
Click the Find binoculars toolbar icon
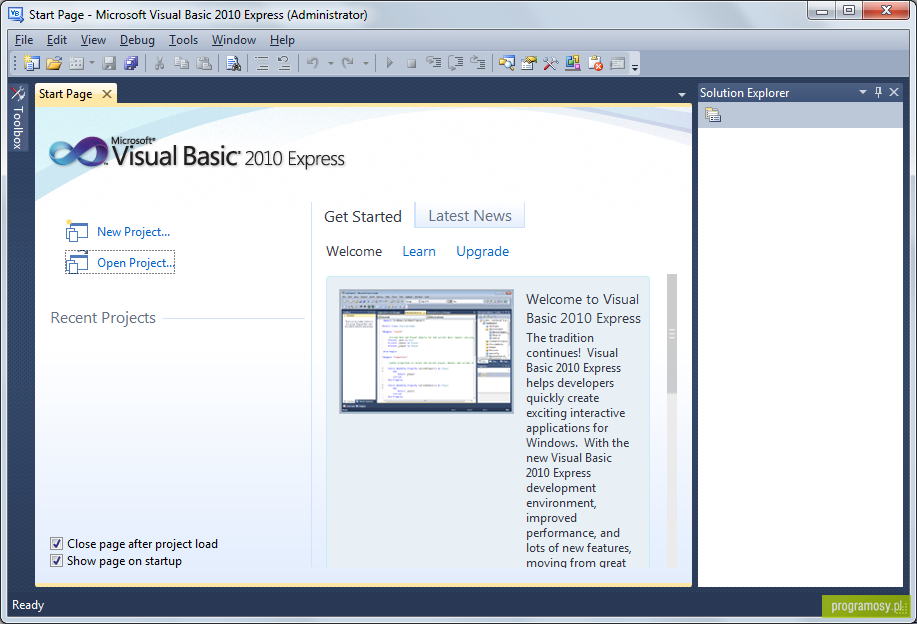[233, 63]
